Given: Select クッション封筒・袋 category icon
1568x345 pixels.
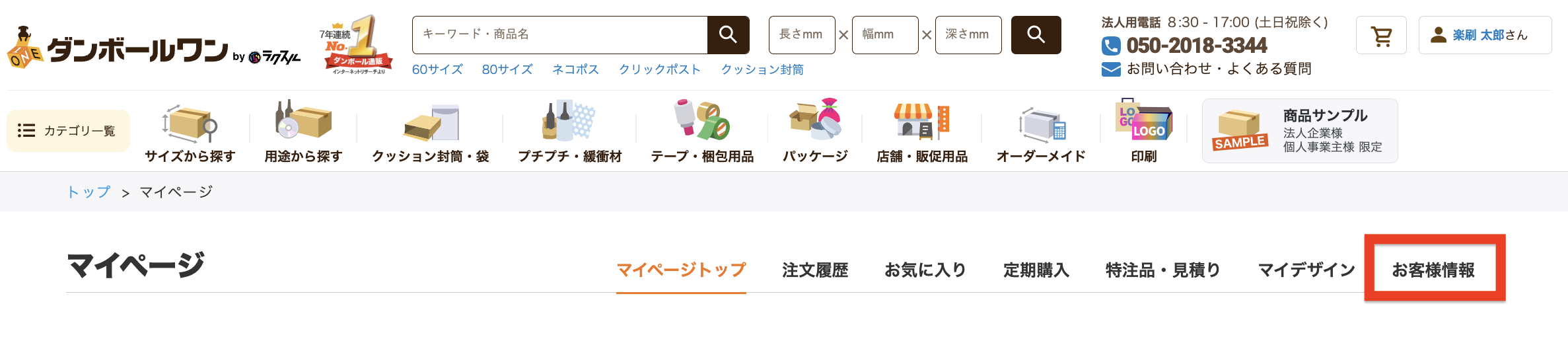Looking at the screenshot, I should pos(431,122).
